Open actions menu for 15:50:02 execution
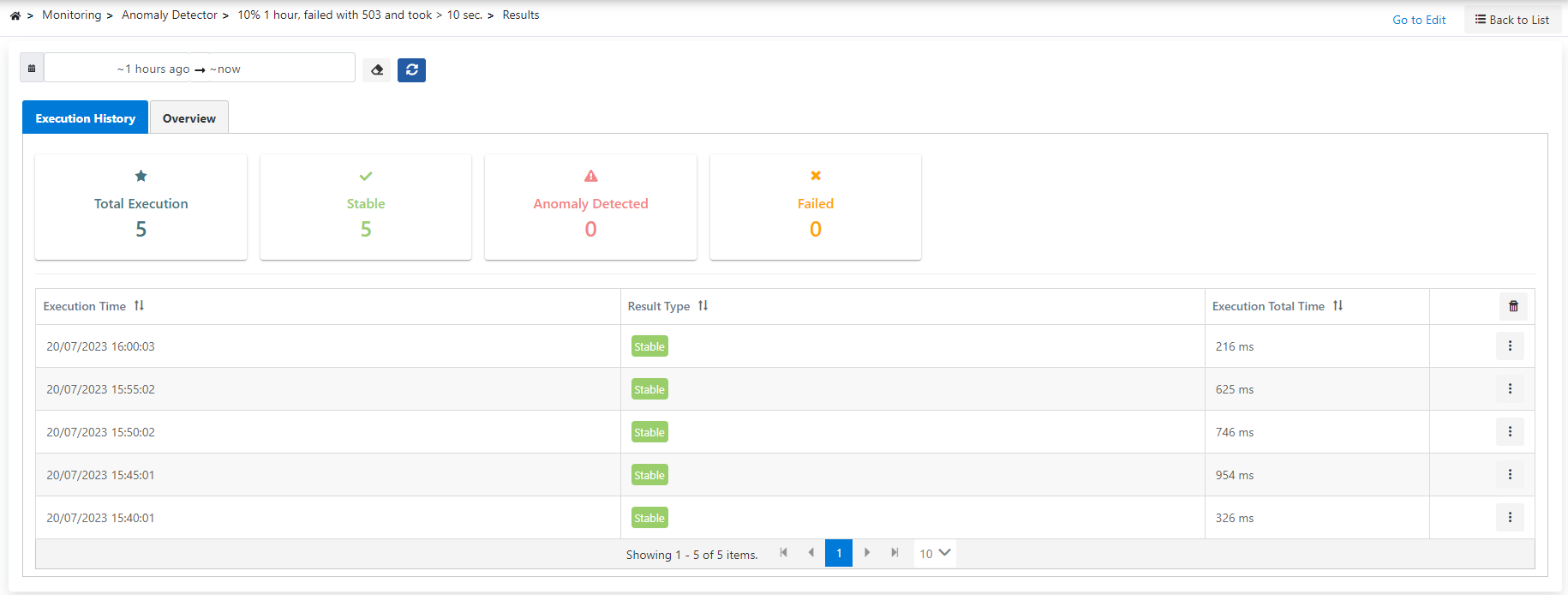Image resolution: width=1568 pixels, height=595 pixels. [1510, 432]
